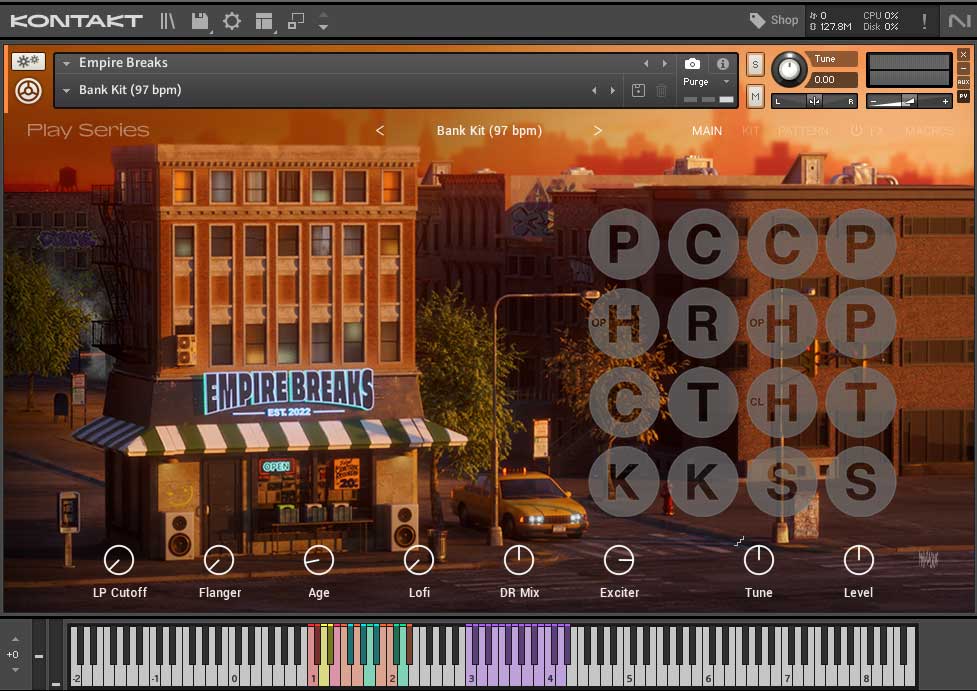Shift keyboard octave down with the arrow
This screenshot has width=977, height=691.
pos(15,670)
